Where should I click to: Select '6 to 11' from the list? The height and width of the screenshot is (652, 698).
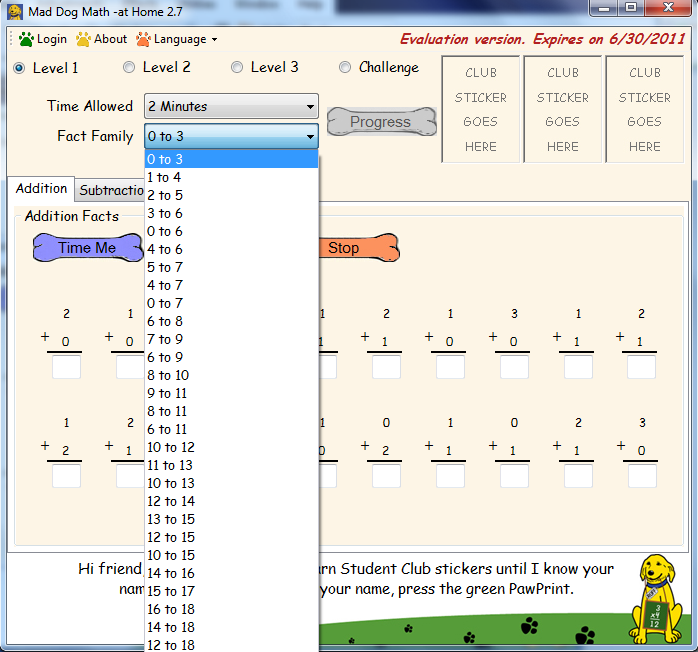click(231, 429)
